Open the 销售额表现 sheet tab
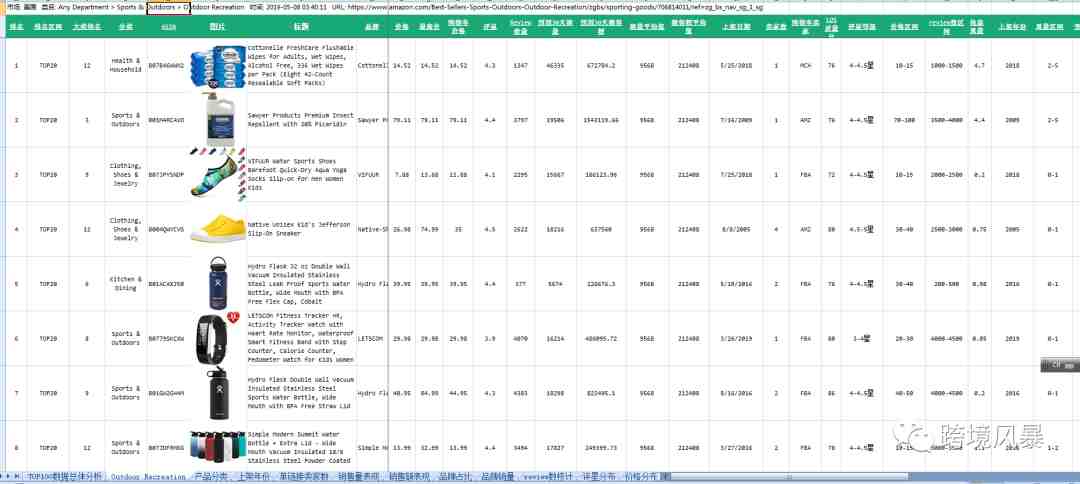The width and height of the screenshot is (1080, 484). [x=409, y=476]
